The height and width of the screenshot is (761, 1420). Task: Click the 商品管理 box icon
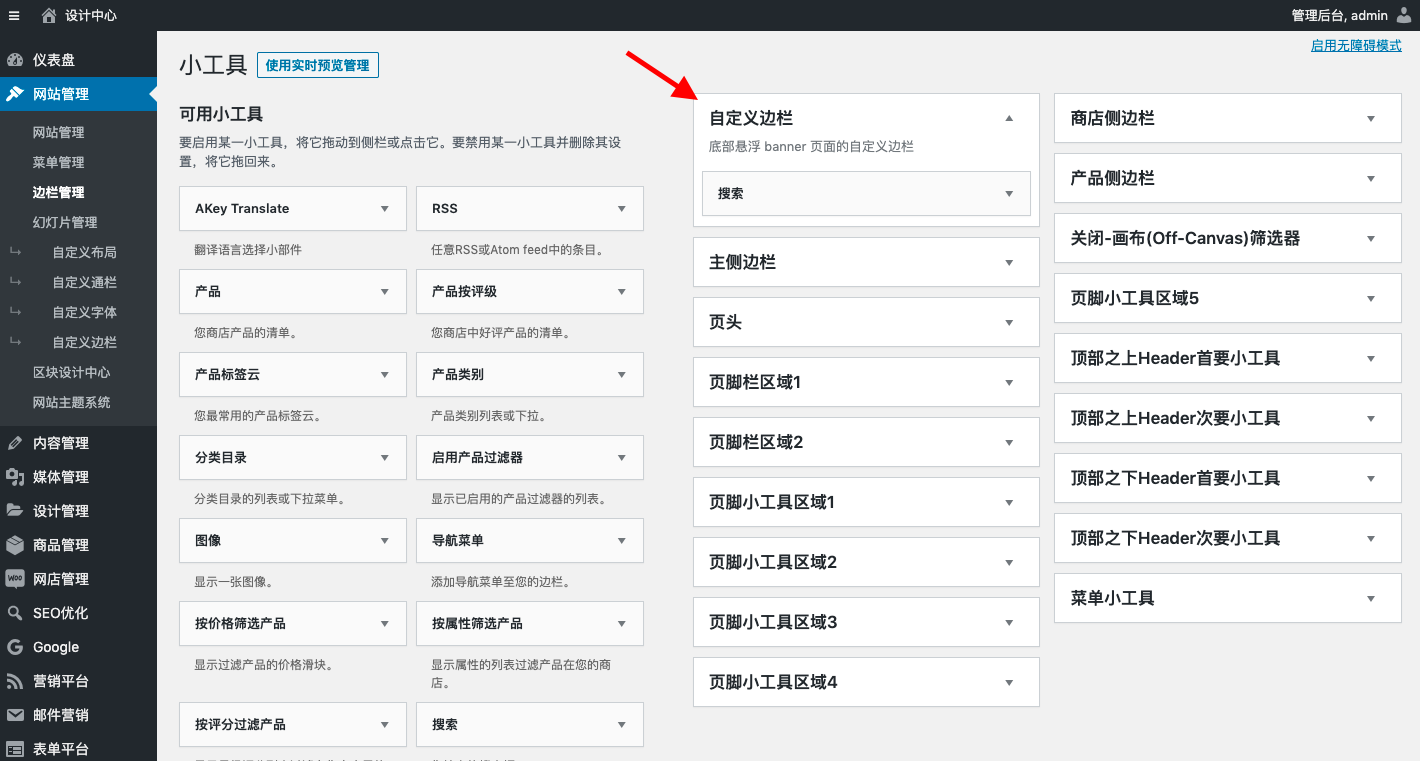tap(15, 545)
